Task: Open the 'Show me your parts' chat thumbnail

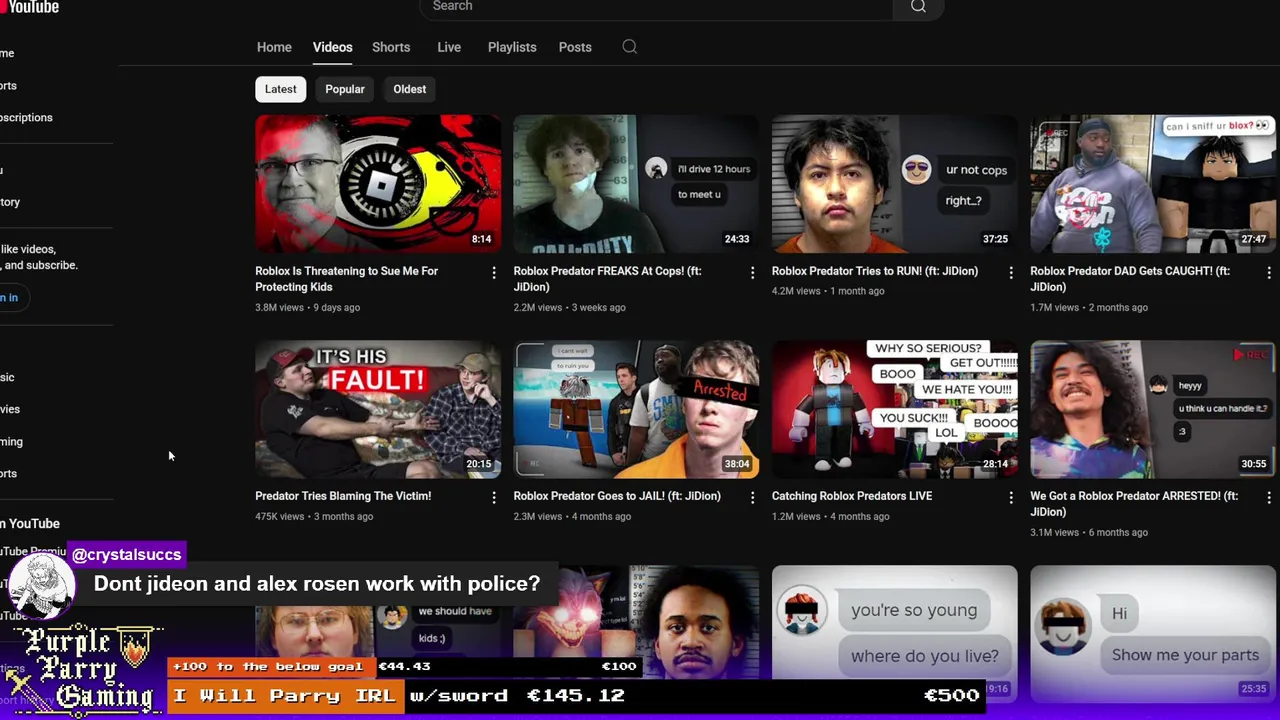Action: pos(1153,632)
